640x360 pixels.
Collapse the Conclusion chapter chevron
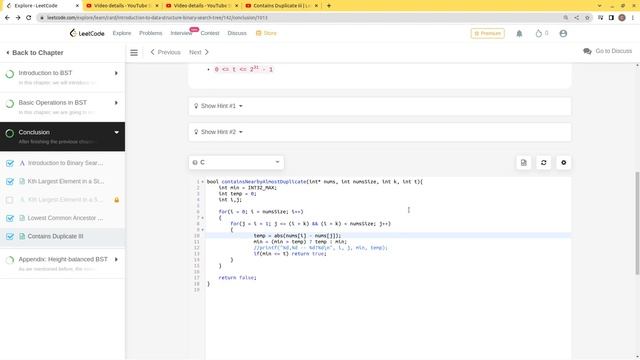point(116,133)
